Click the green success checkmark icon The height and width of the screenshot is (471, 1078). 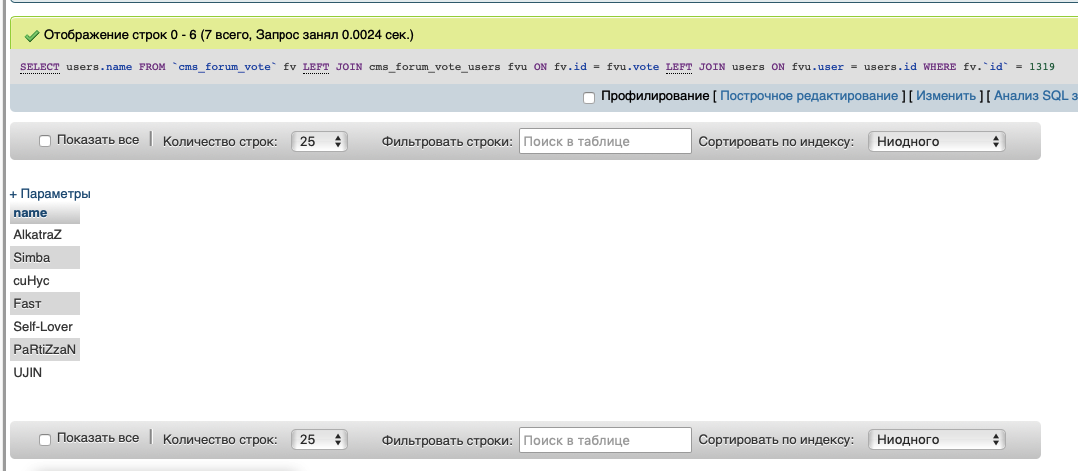[x=31, y=34]
